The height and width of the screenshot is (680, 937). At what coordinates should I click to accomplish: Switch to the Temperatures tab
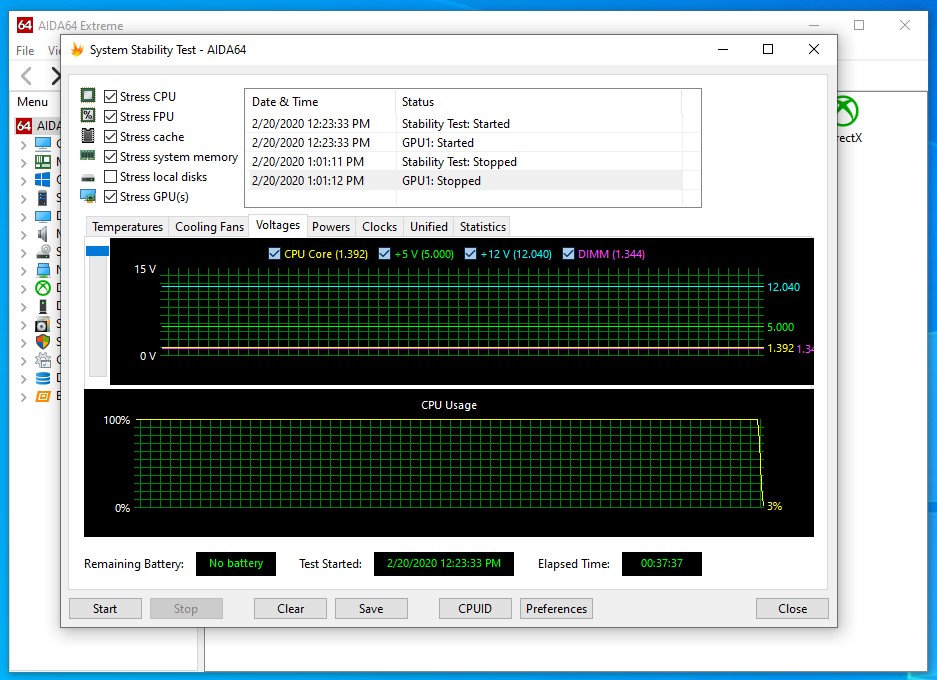127,227
